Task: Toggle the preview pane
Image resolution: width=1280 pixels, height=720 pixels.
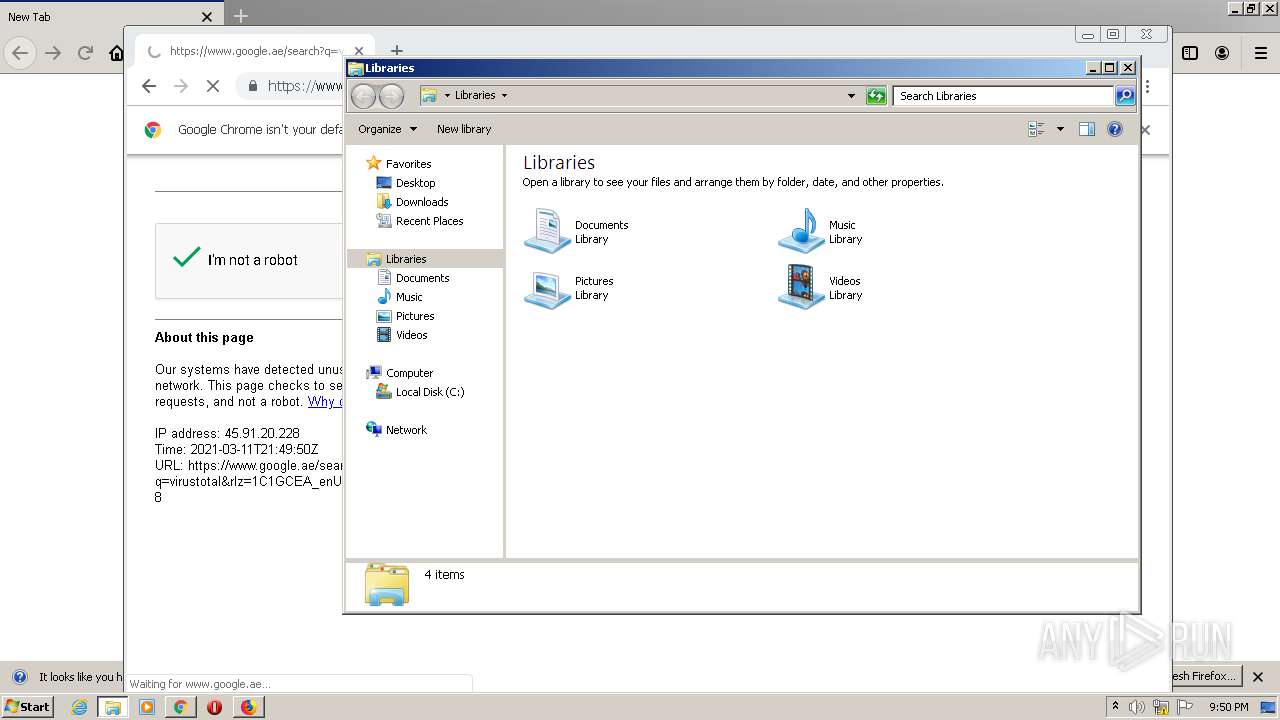Action: tap(1087, 129)
